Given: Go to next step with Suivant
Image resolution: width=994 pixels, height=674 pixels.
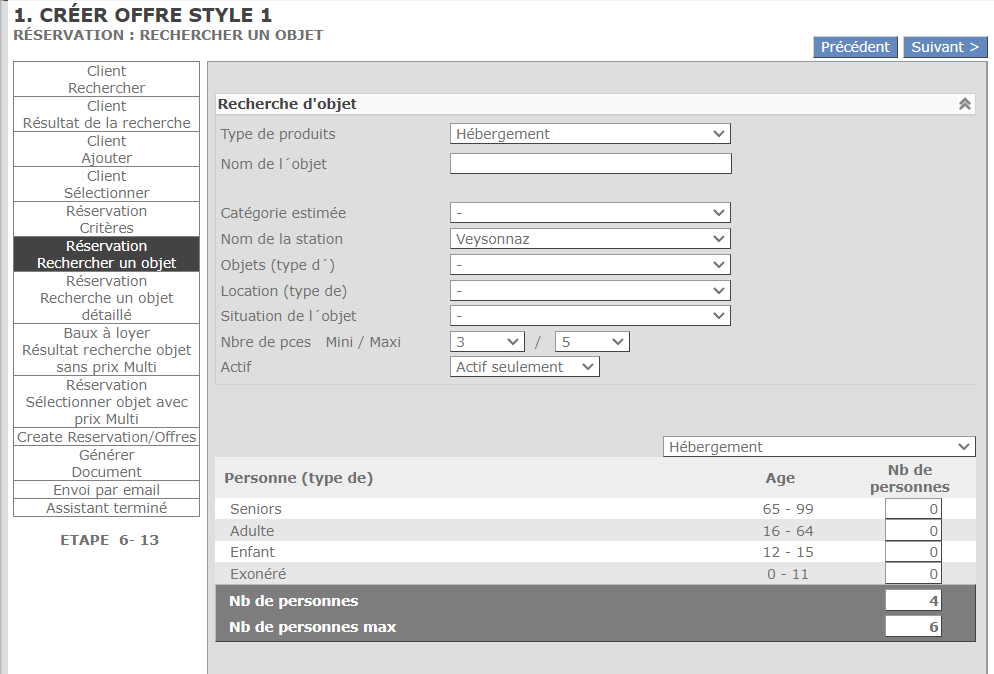Looking at the screenshot, I should point(944,47).
